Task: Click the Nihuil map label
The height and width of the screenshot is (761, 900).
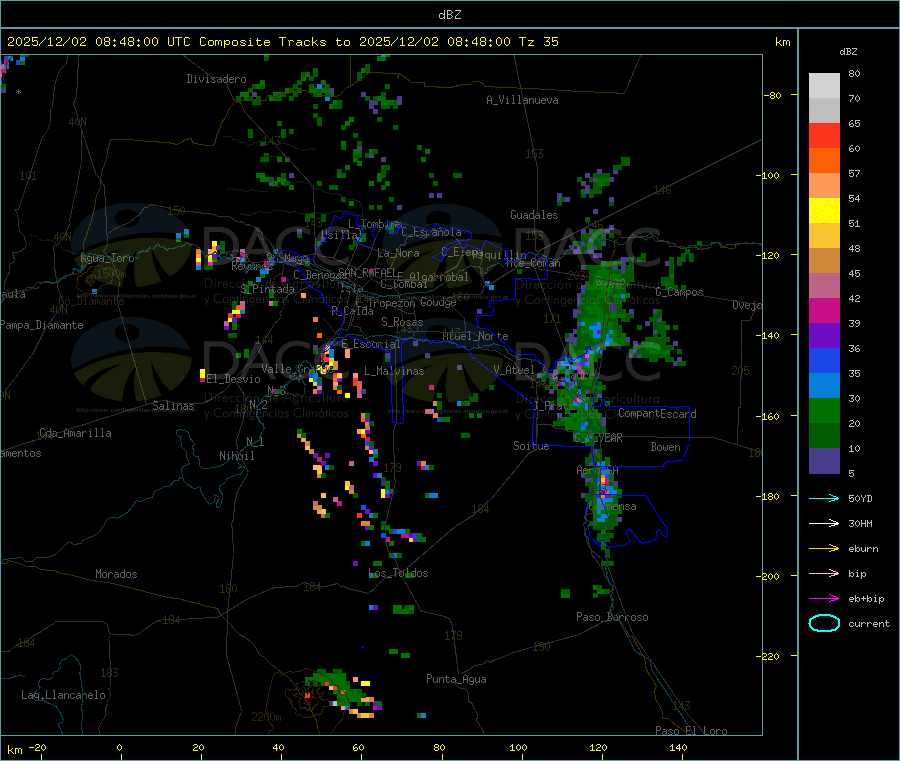Action: (236, 456)
